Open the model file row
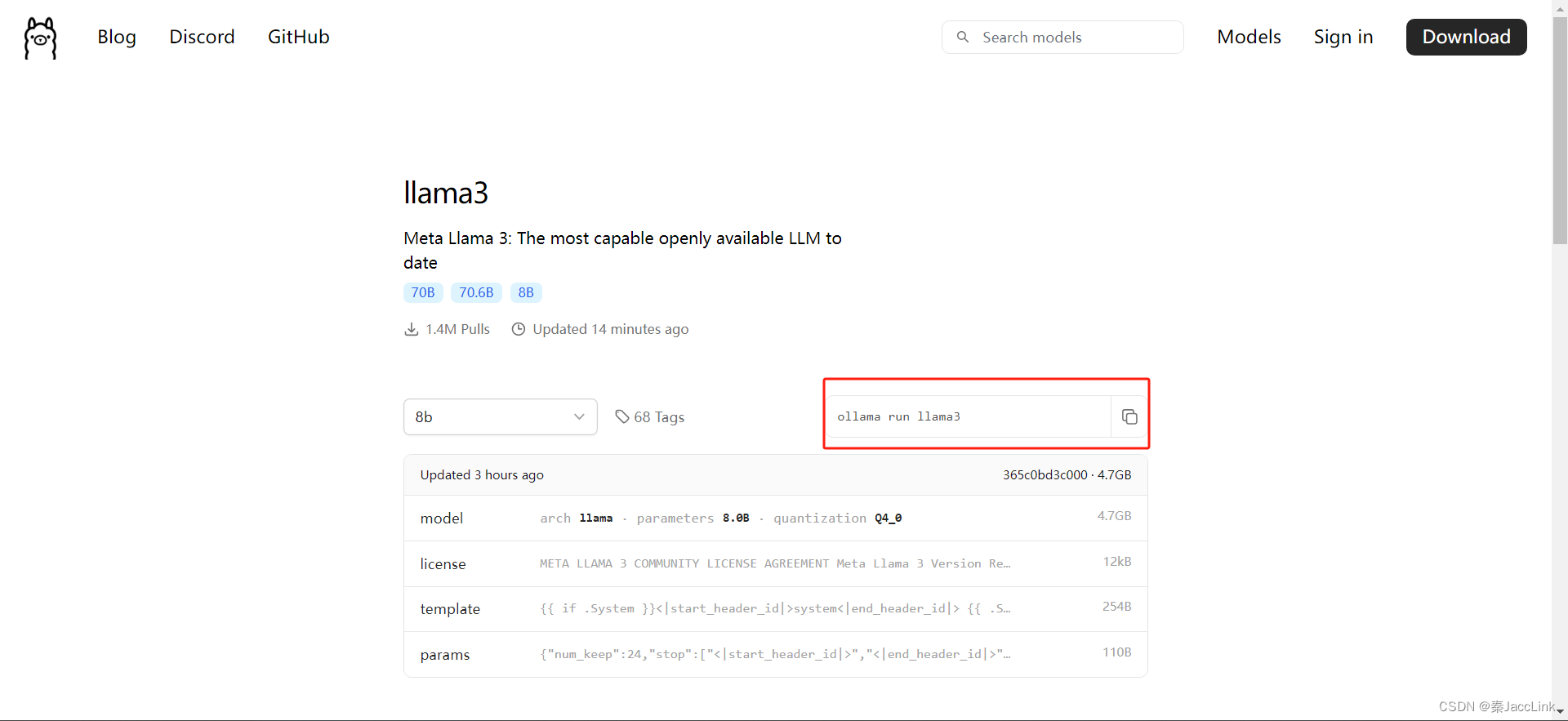 coord(776,518)
